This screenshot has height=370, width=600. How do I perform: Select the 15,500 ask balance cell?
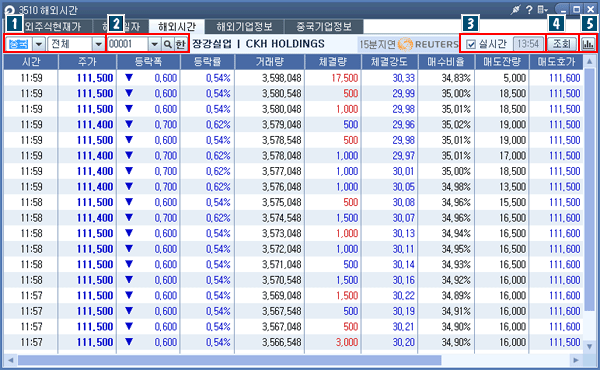tap(502, 202)
